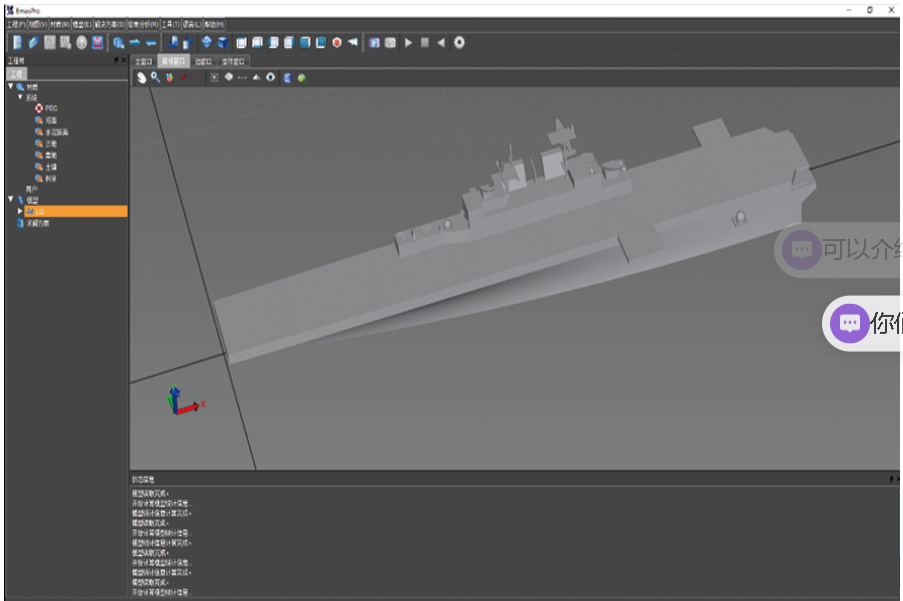The height and width of the screenshot is (601, 903).
Task: Click the blue left-arrow toolbar icon
Action: point(151,43)
